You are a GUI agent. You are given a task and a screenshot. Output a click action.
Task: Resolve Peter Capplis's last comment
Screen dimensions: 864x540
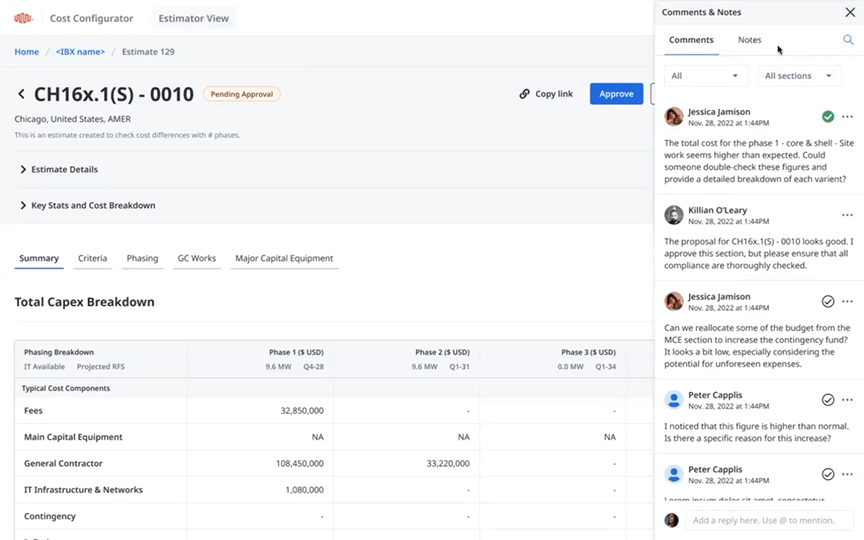pyautogui.click(x=828, y=474)
